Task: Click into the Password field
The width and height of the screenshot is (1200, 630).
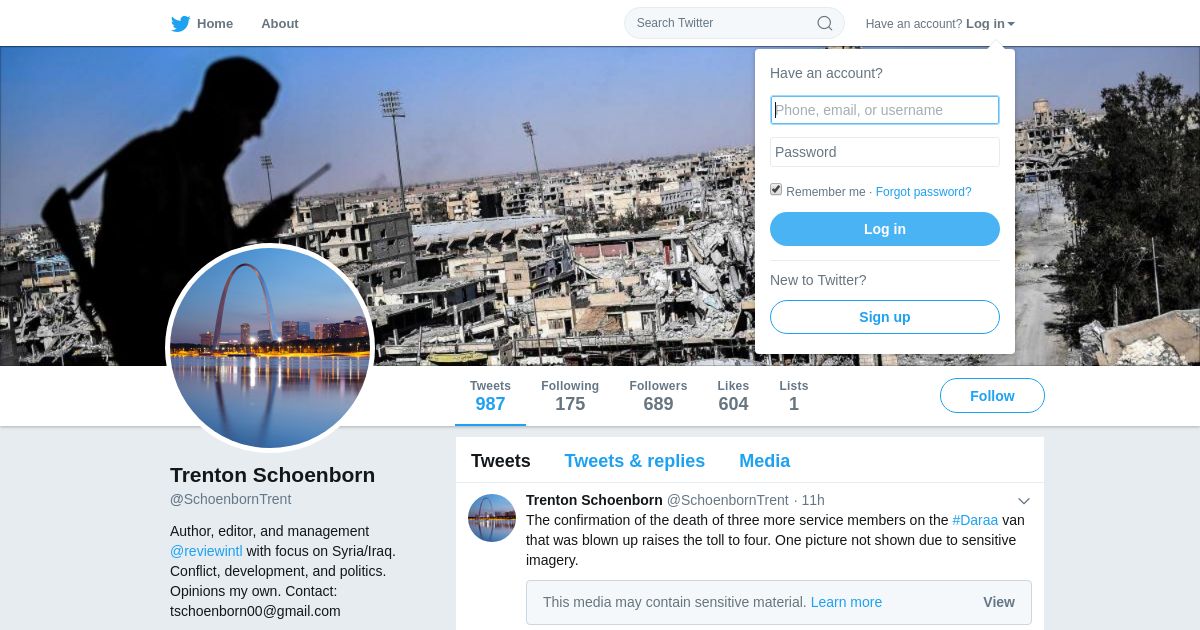Action: tap(885, 152)
